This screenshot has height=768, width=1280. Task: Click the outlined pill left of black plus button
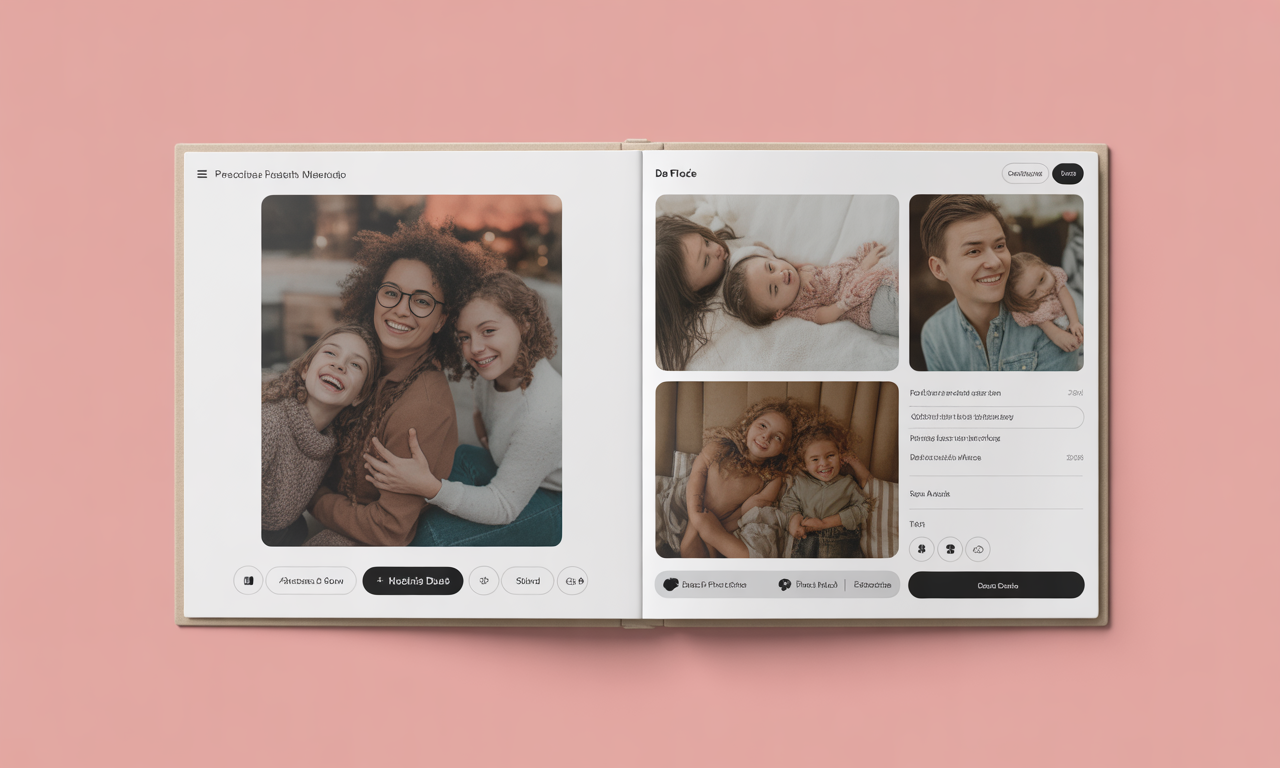tap(311, 581)
